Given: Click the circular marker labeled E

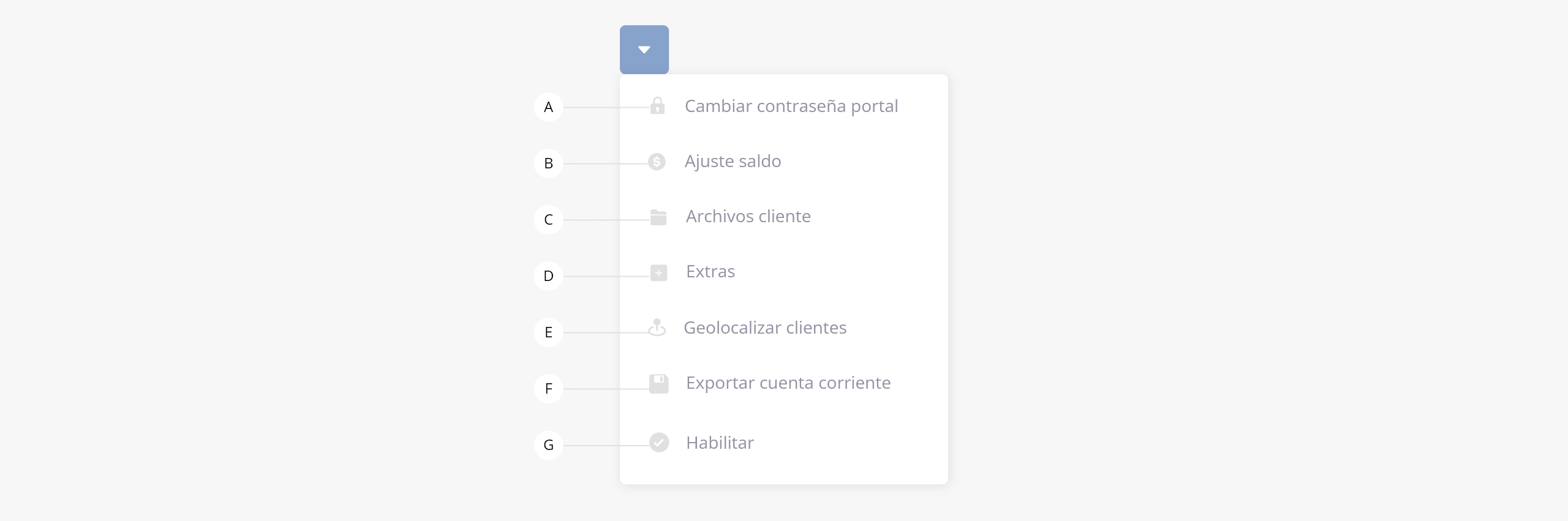Looking at the screenshot, I should coord(549,332).
